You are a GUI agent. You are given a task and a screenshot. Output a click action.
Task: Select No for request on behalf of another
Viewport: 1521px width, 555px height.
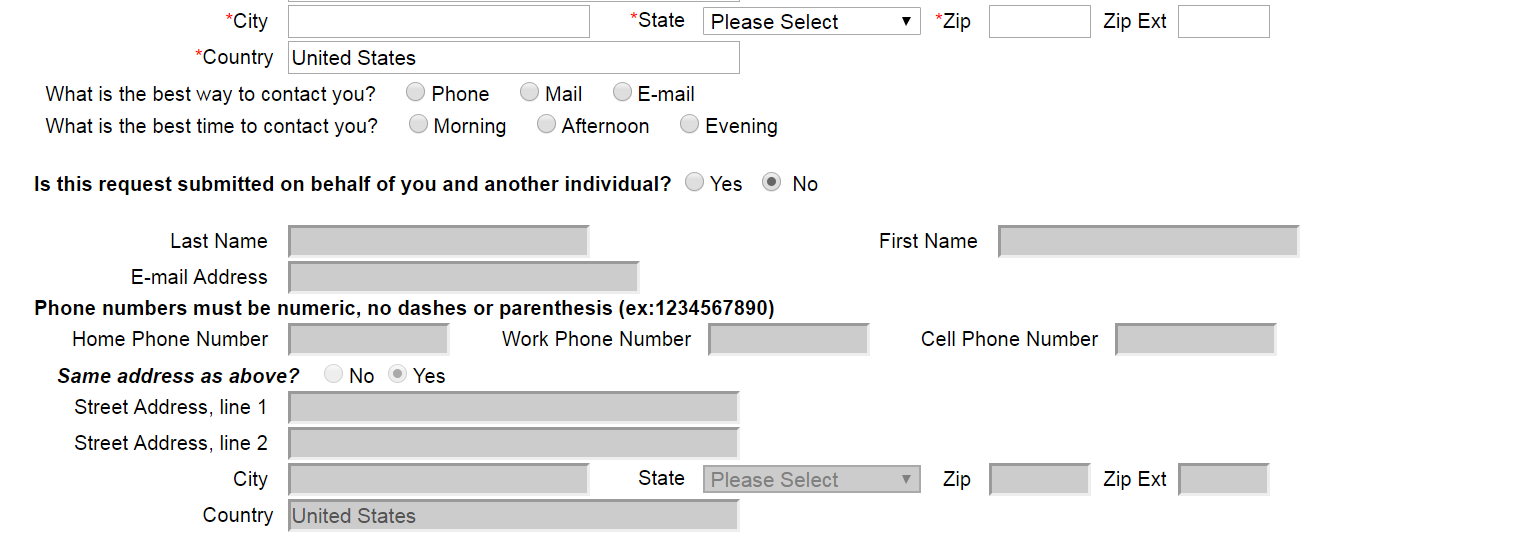point(771,183)
